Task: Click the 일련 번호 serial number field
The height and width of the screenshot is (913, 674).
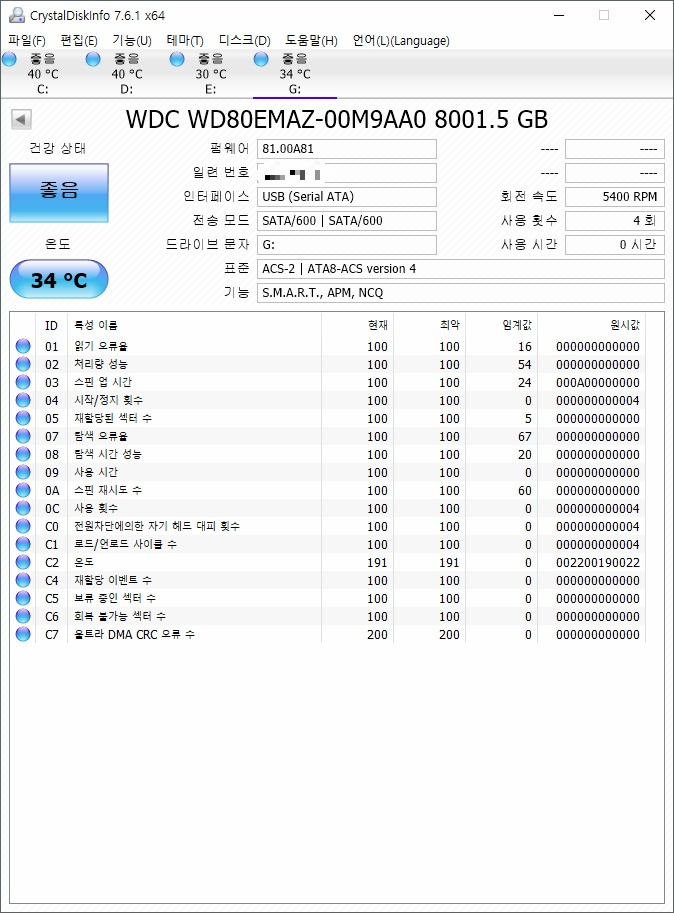Action: (347, 173)
